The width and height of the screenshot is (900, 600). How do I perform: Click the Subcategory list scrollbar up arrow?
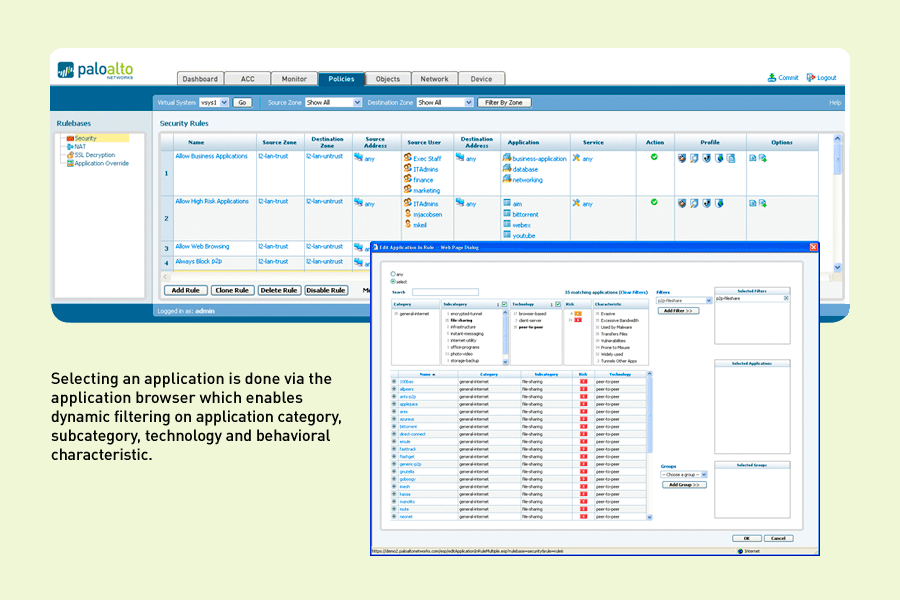(505, 313)
